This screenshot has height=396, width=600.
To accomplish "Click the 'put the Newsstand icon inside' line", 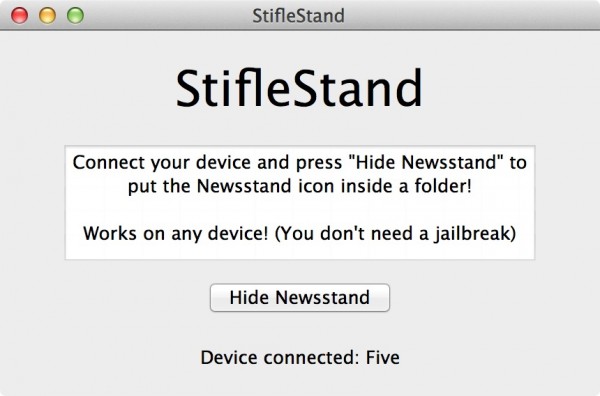I will coord(300,186).
